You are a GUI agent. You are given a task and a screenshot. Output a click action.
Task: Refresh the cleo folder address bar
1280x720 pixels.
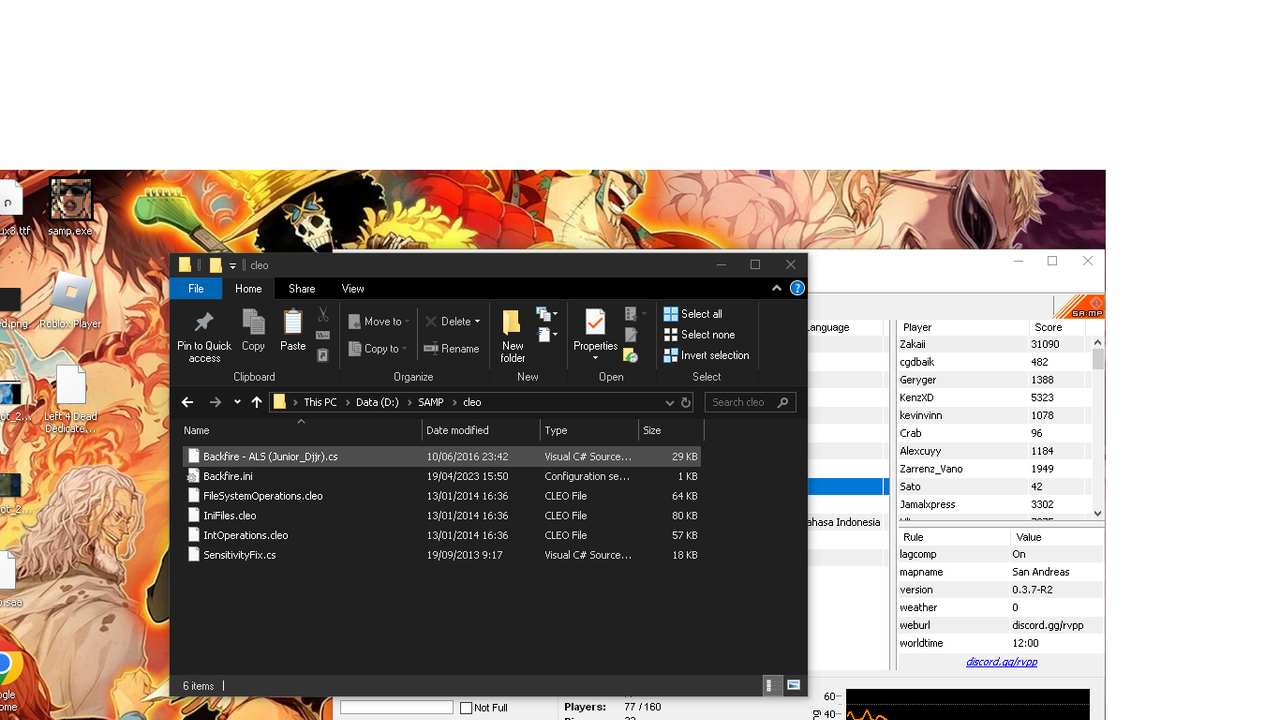[686, 402]
